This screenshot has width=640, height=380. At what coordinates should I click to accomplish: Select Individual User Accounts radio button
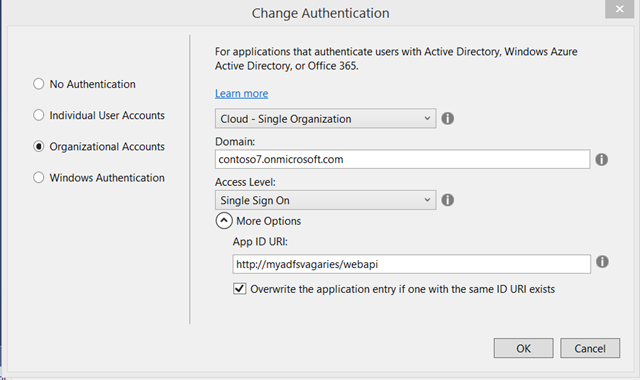point(38,115)
